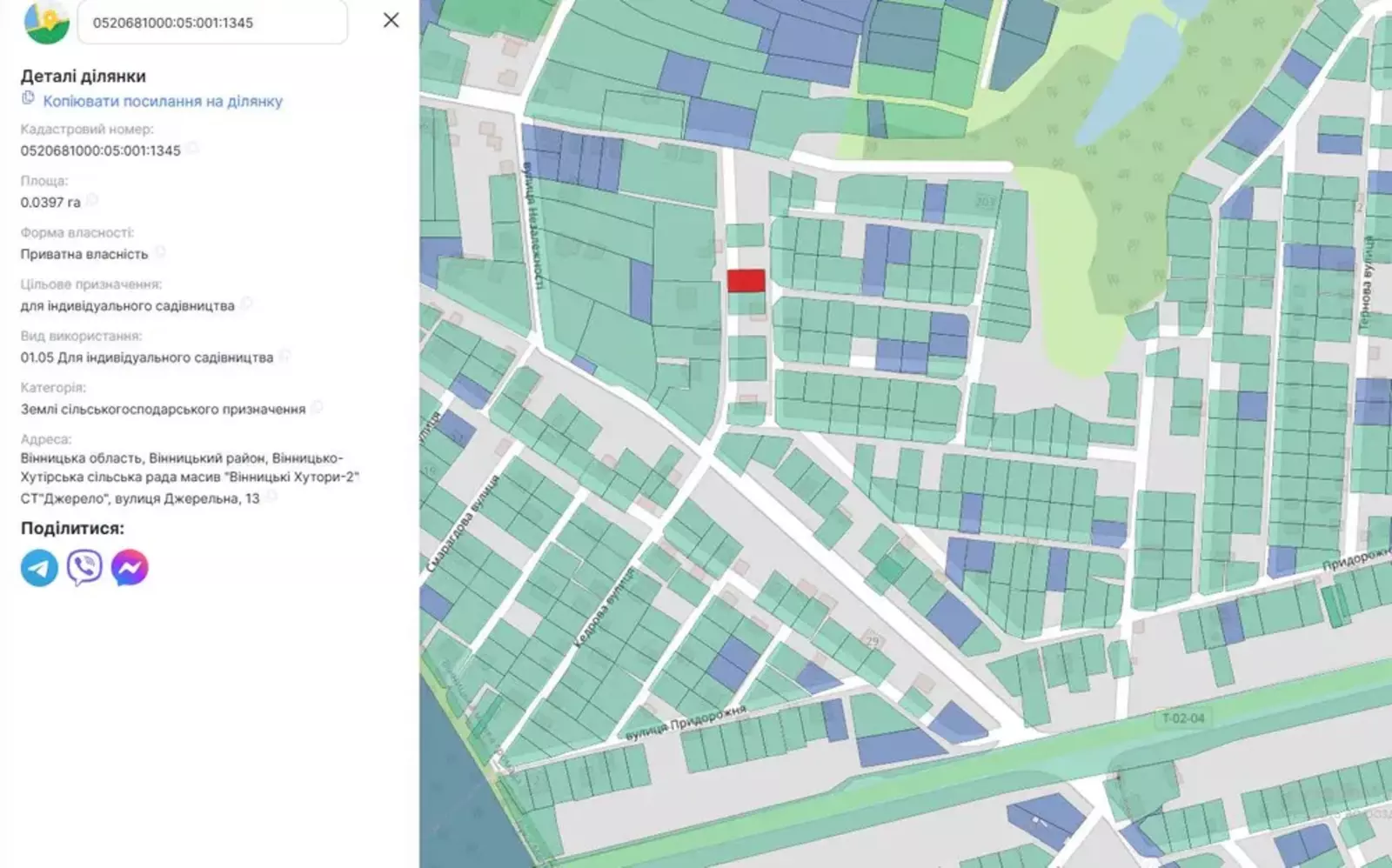The image size is (1392, 868).
Task: Copy the 'для індивідуального садівництва' purpose value
Action: tap(246, 304)
